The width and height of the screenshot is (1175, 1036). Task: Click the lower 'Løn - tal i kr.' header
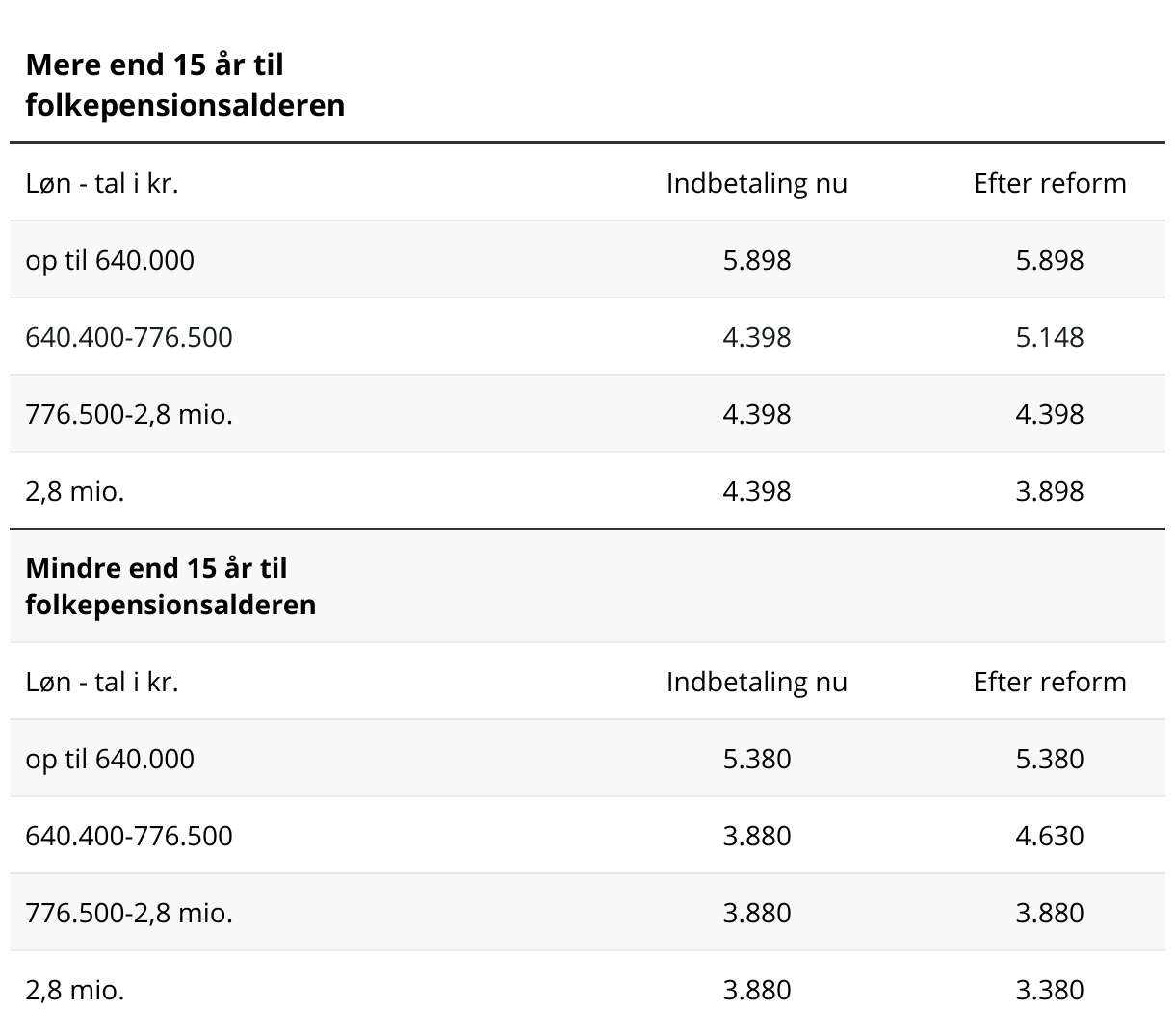pyautogui.click(x=102, y=682)
